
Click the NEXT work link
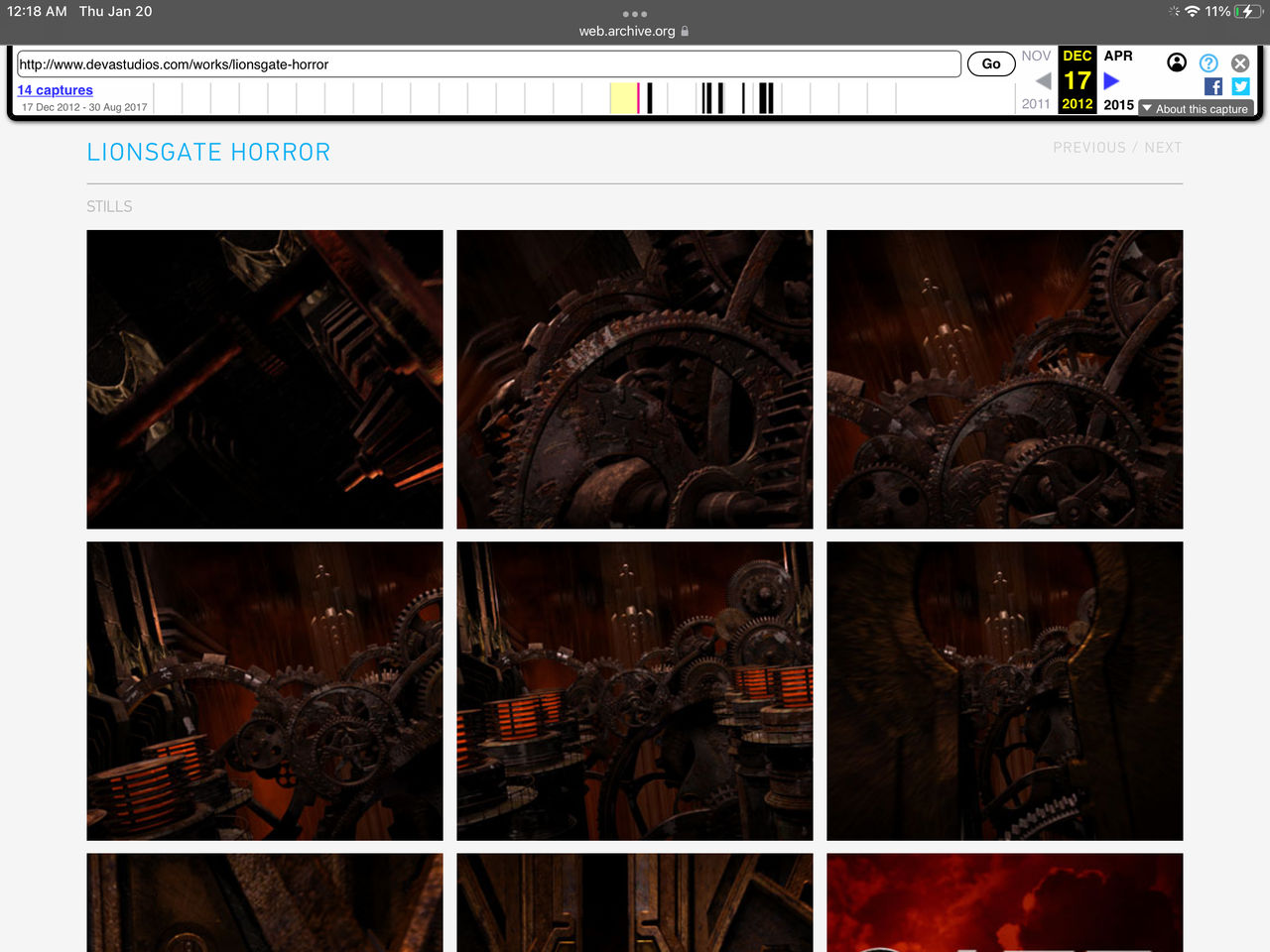pos(1163,148)
